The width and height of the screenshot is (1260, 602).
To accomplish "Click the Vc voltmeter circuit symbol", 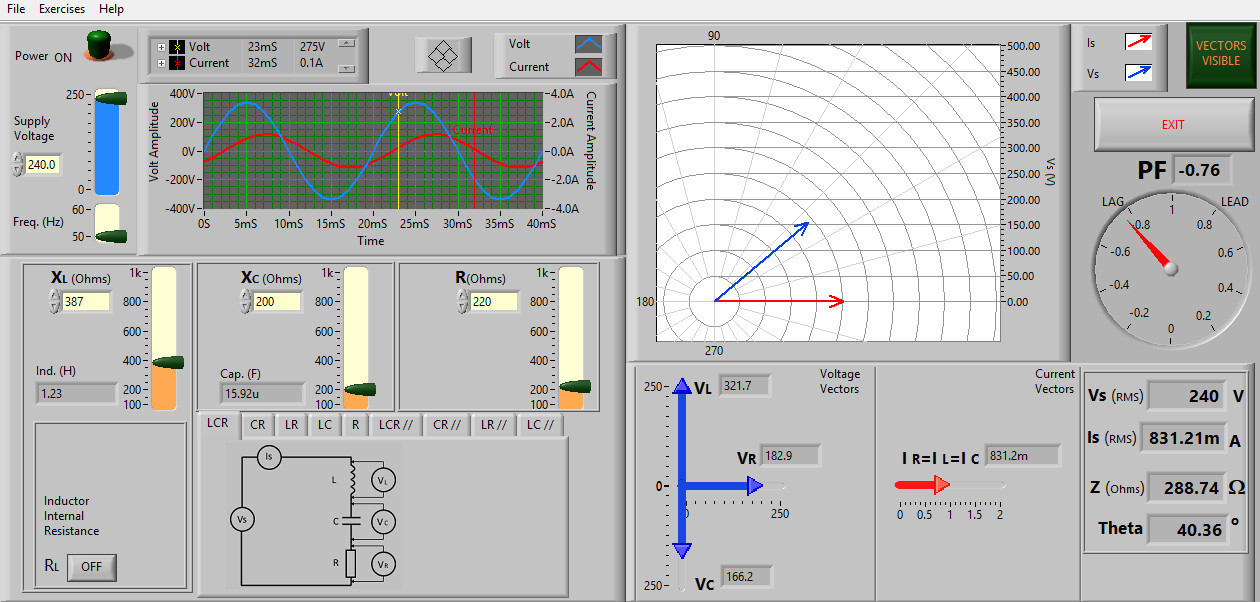I will click(382, 522).
